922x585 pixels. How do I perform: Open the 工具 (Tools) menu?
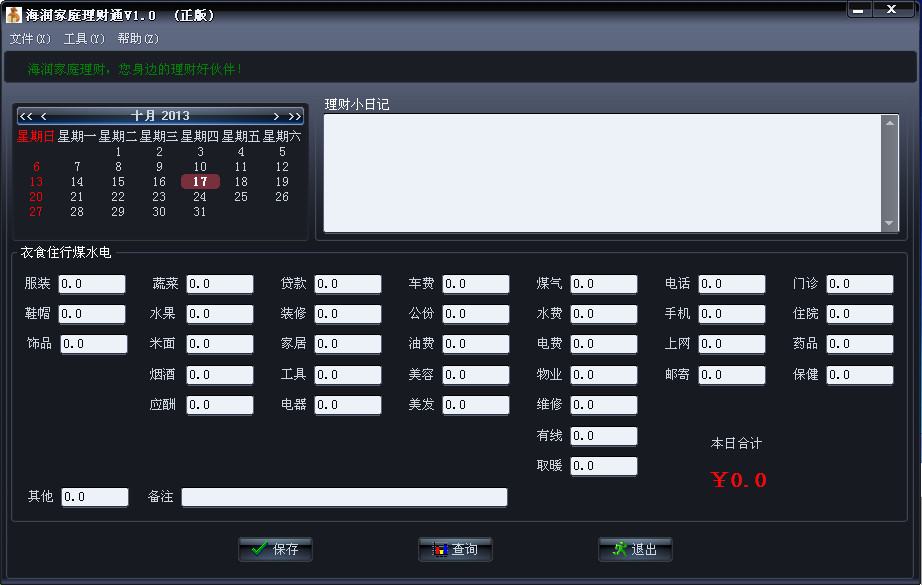pos(83,39)
